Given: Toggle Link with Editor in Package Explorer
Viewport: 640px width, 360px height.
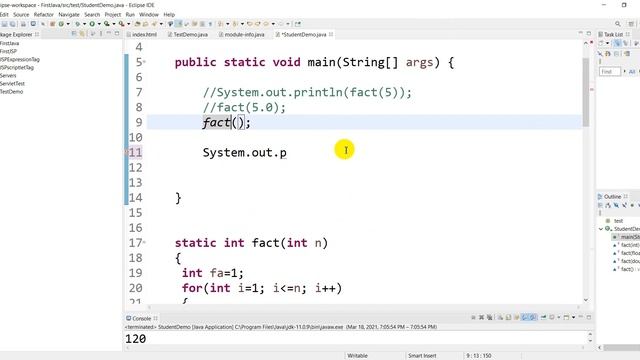Looking at the screenshot, I should click(82, 34).
